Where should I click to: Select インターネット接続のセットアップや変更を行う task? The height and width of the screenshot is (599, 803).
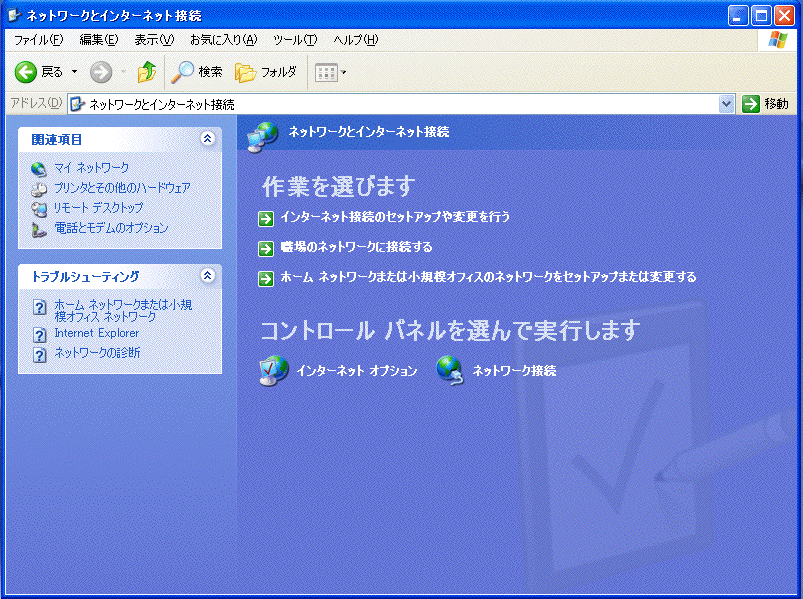pos(395,217)
